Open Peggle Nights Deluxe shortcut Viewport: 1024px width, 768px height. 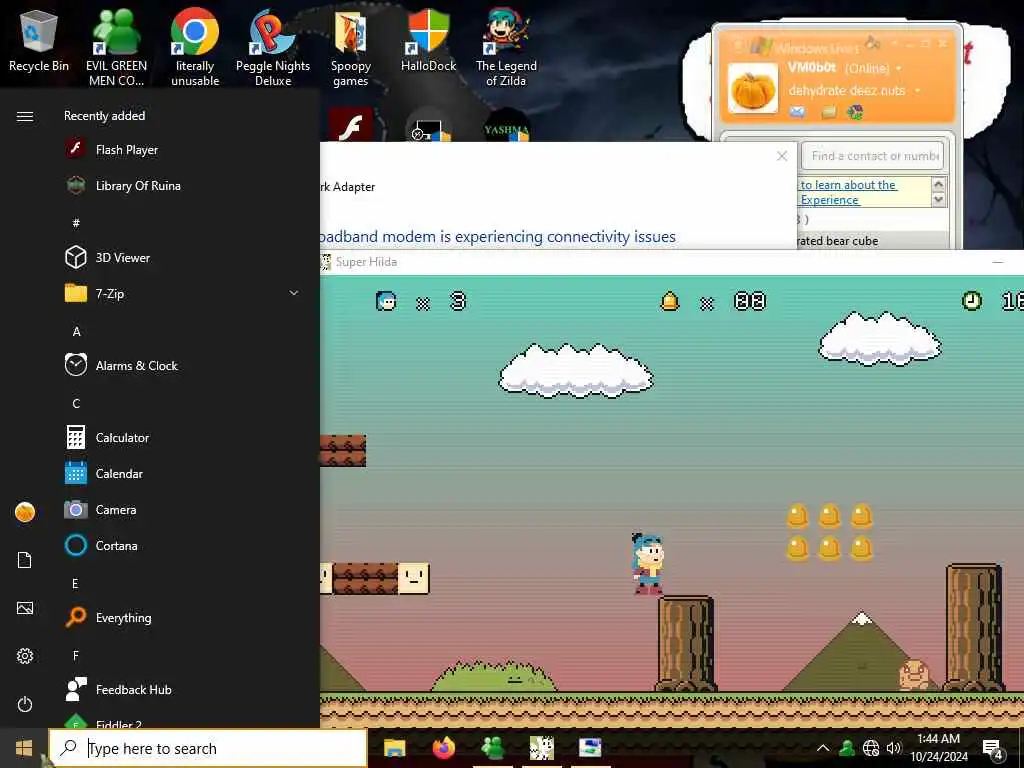(x=272, y=47)
